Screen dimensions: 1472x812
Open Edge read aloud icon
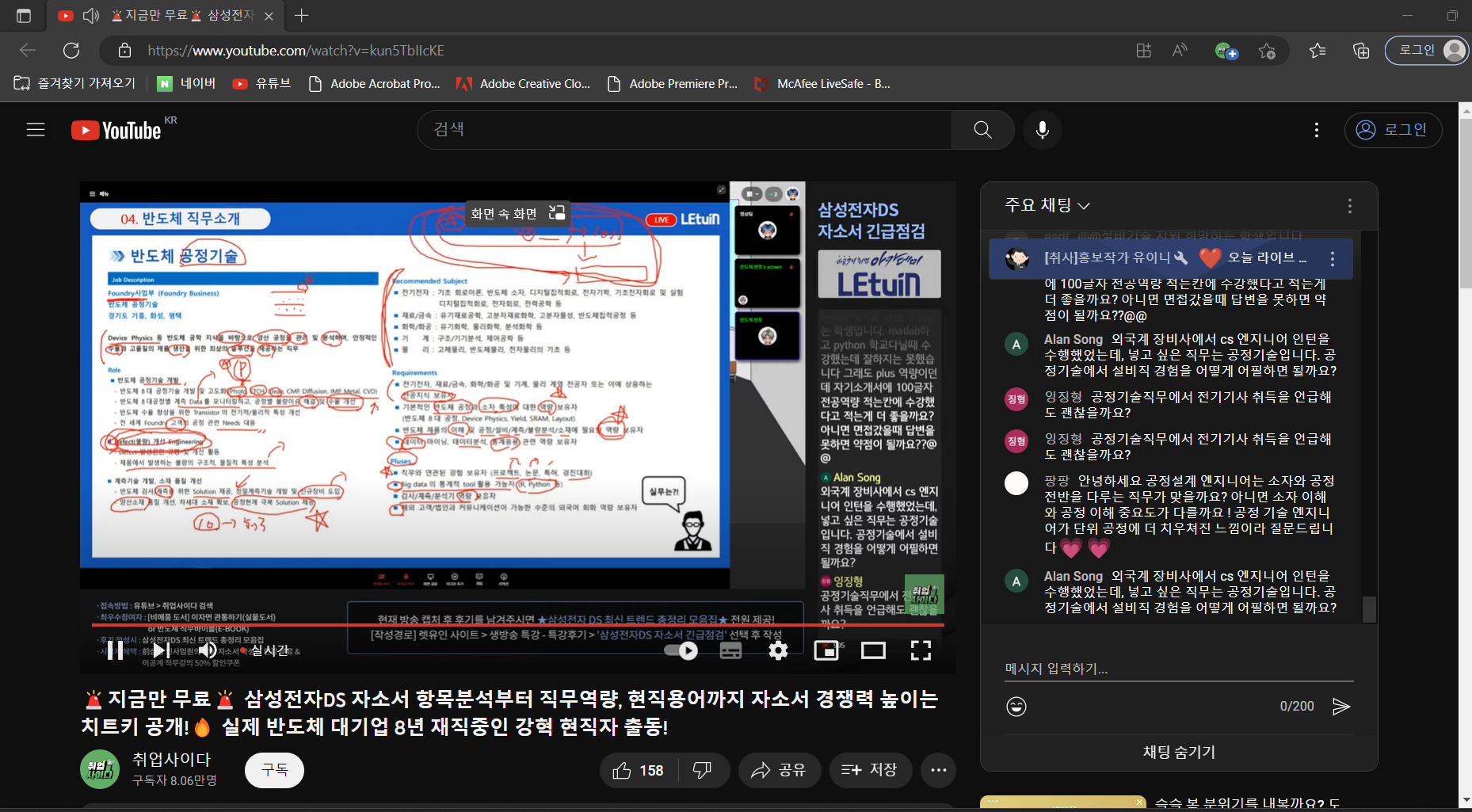pos(1180,51)
